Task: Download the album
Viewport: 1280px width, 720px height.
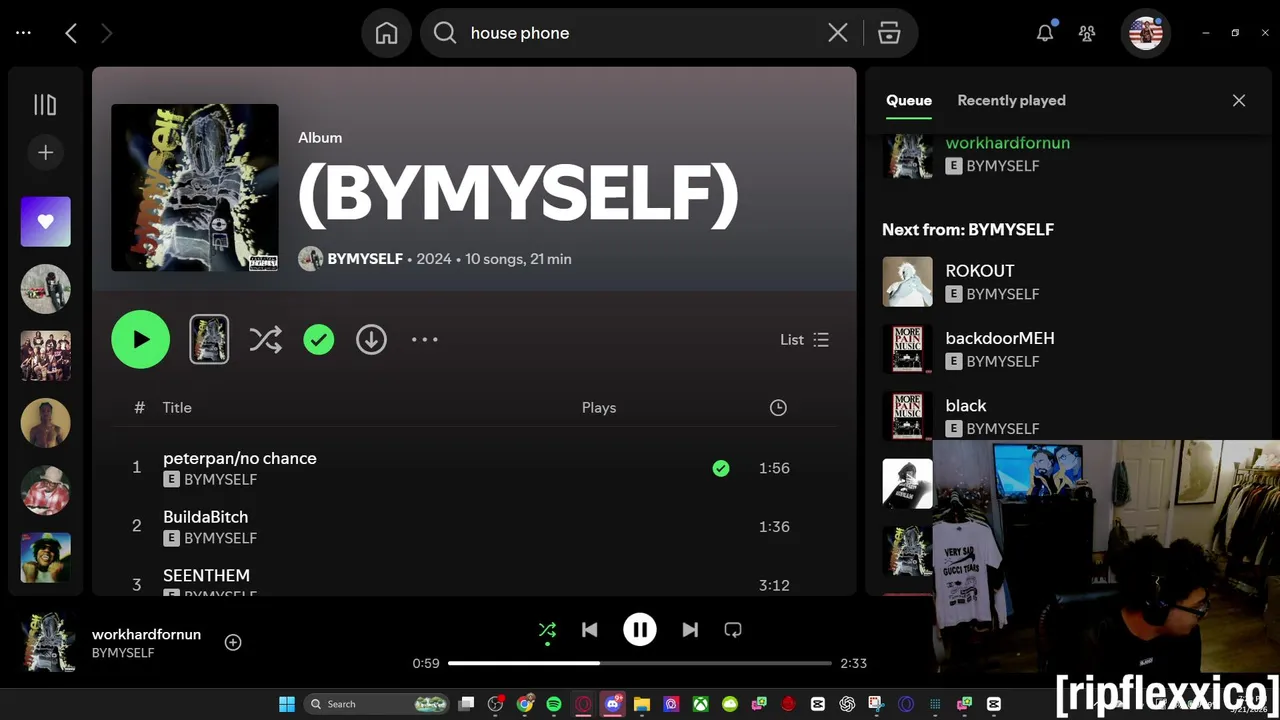Action: 371,340
